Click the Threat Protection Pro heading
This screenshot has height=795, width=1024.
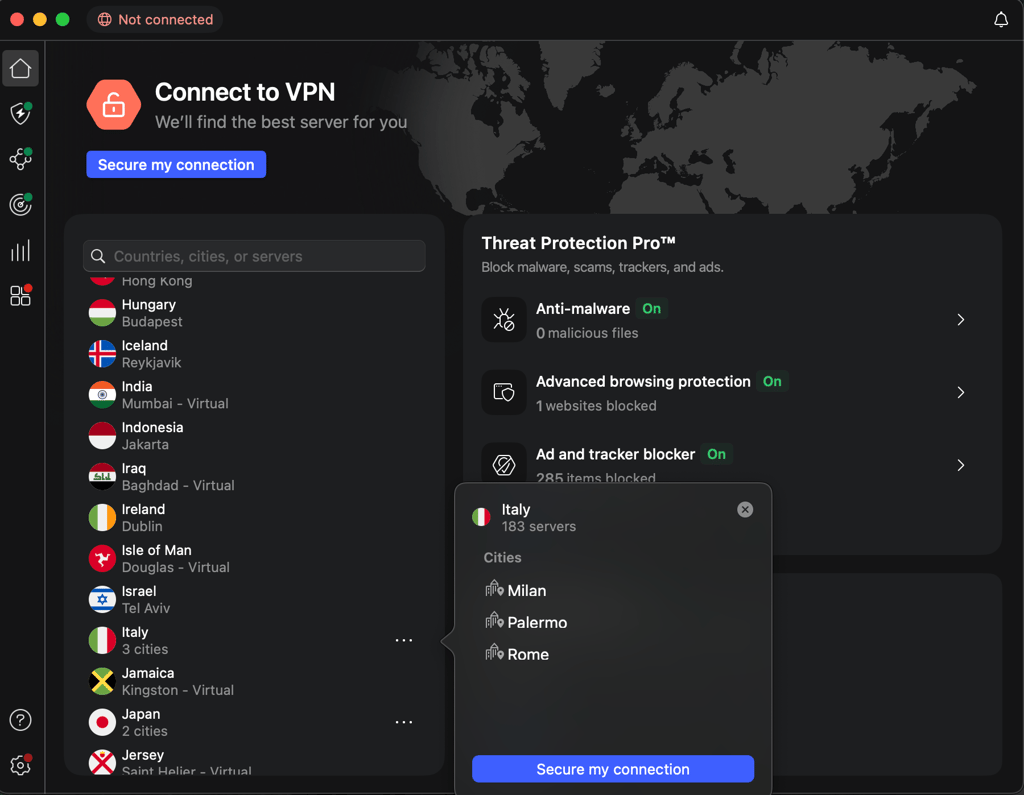click(578, 243)
